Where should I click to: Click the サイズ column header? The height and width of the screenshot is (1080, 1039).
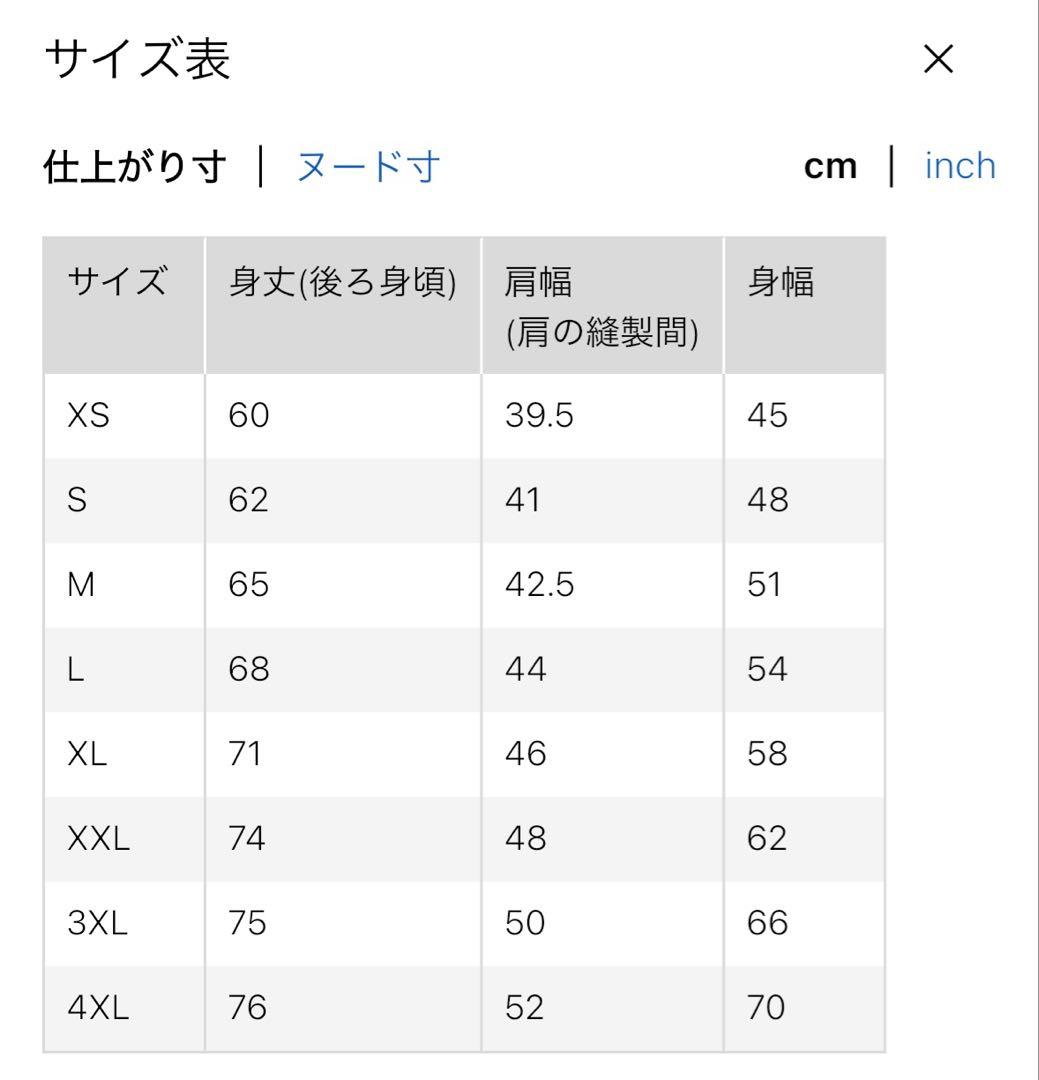[x=117, y=284]
